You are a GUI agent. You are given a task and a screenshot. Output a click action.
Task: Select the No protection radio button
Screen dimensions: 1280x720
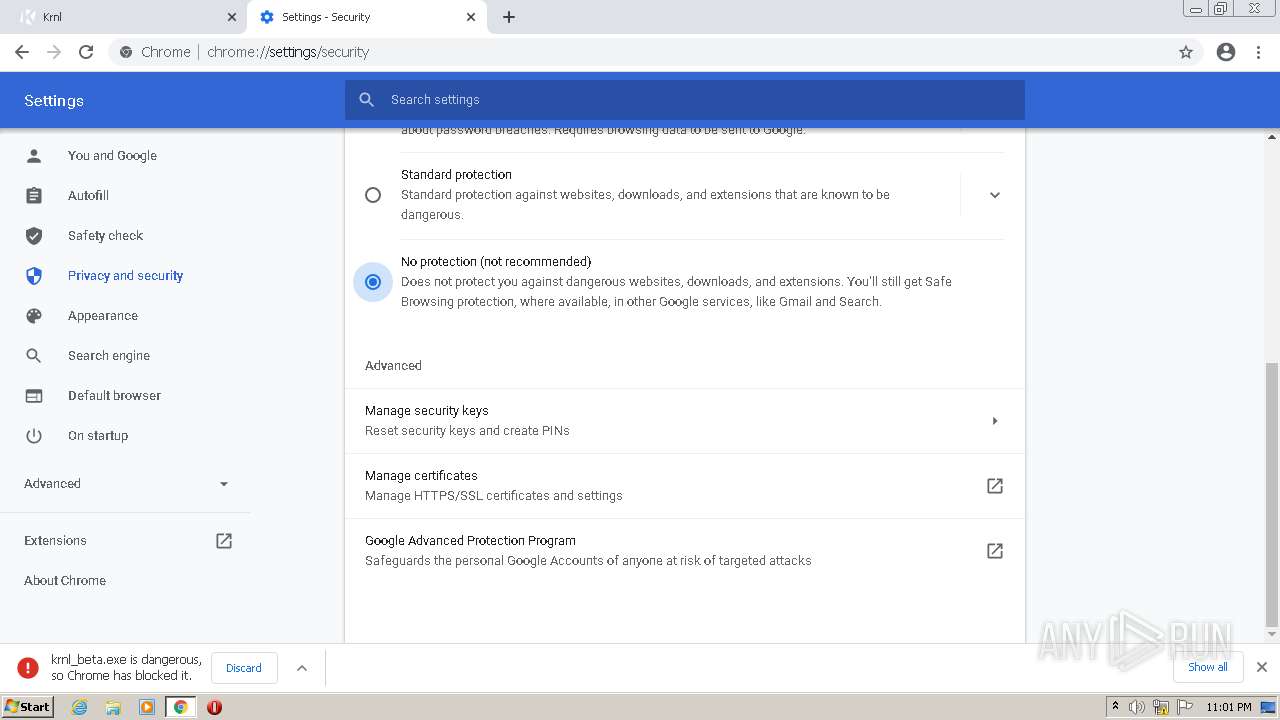point(373,282)
